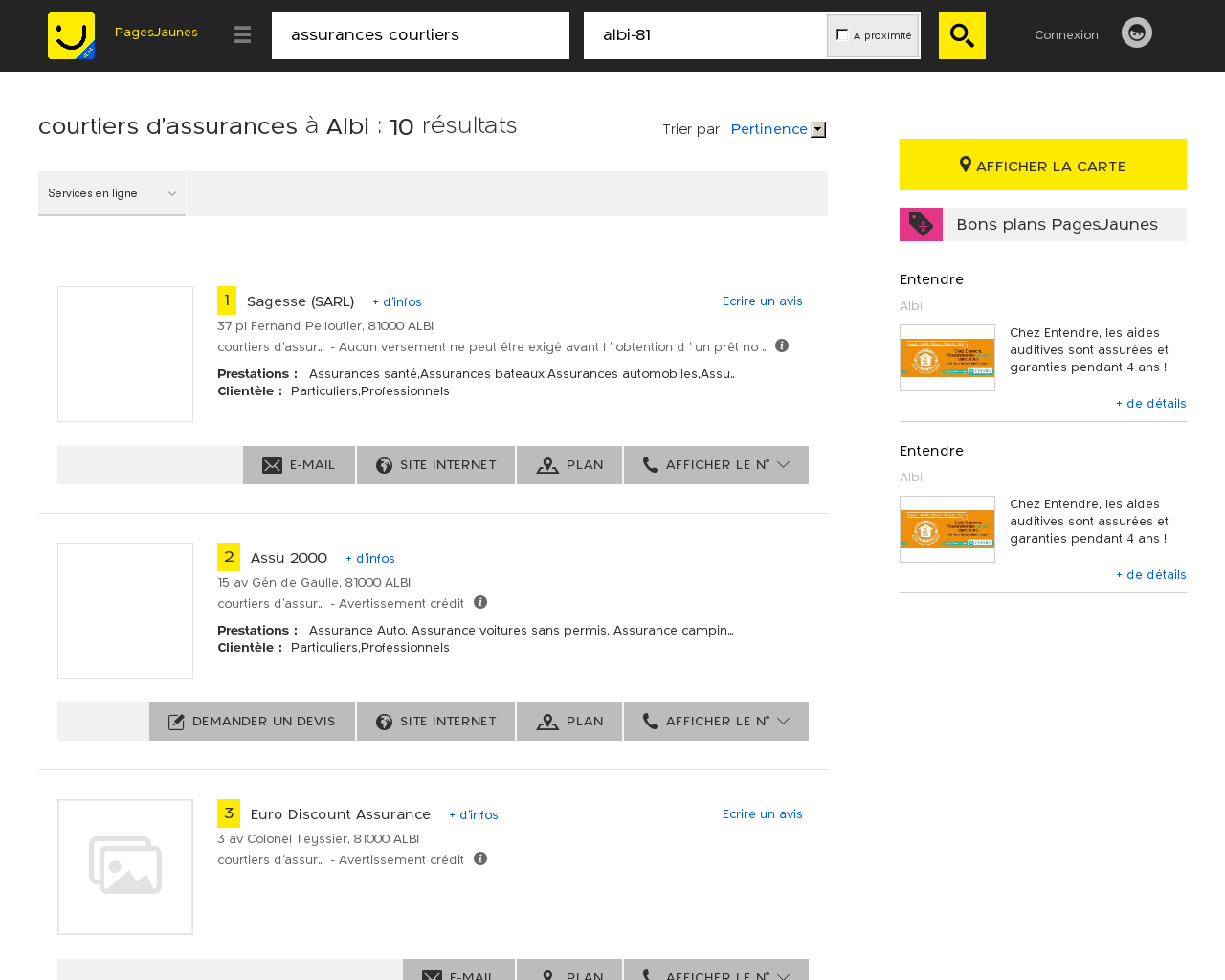Open the hamburger menu icon
The height and width of the screenshot is (980, 1225).
(x=242, y=34)
